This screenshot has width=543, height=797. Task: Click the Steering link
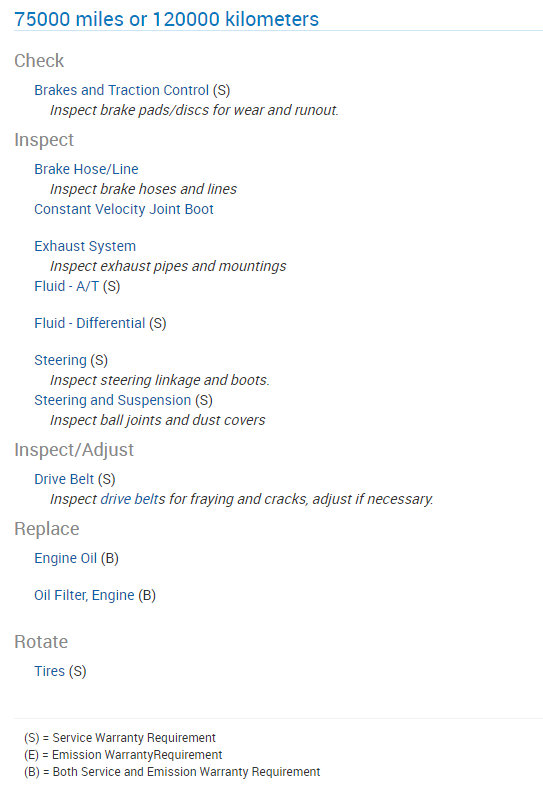tap(60, 360)
